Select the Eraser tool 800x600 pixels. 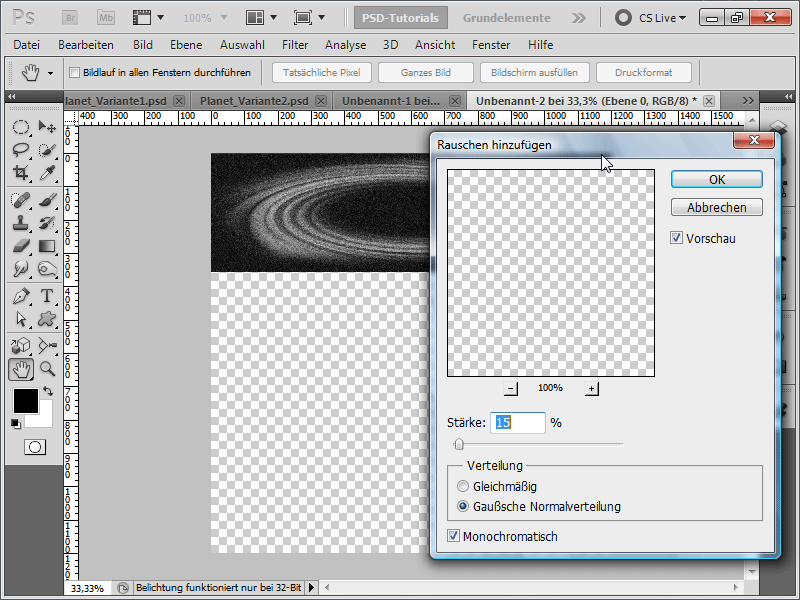point(20,246)
